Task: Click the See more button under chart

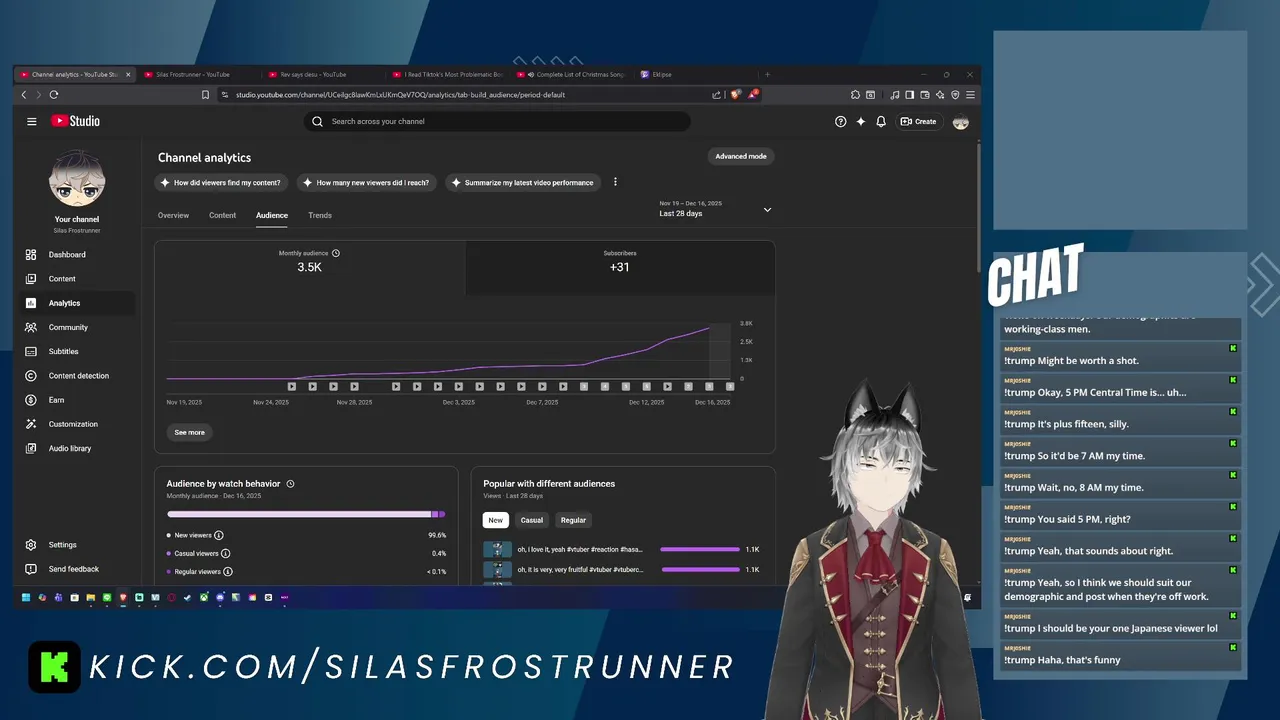Action: click(x=189, y=432)
